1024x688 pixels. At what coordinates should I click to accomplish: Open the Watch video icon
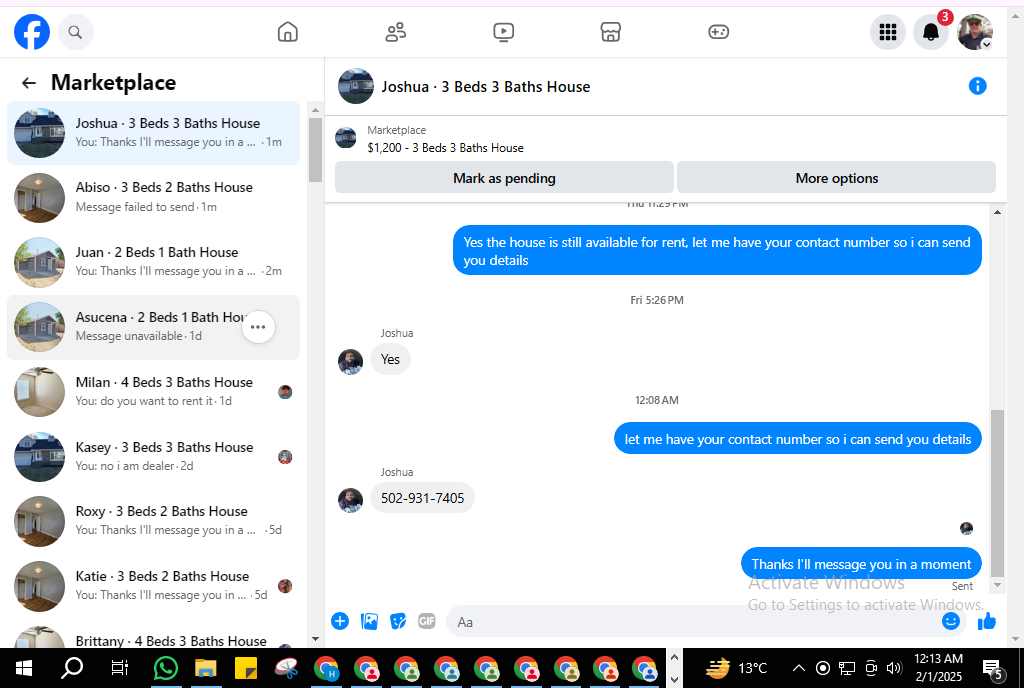(x=503, y=32)
